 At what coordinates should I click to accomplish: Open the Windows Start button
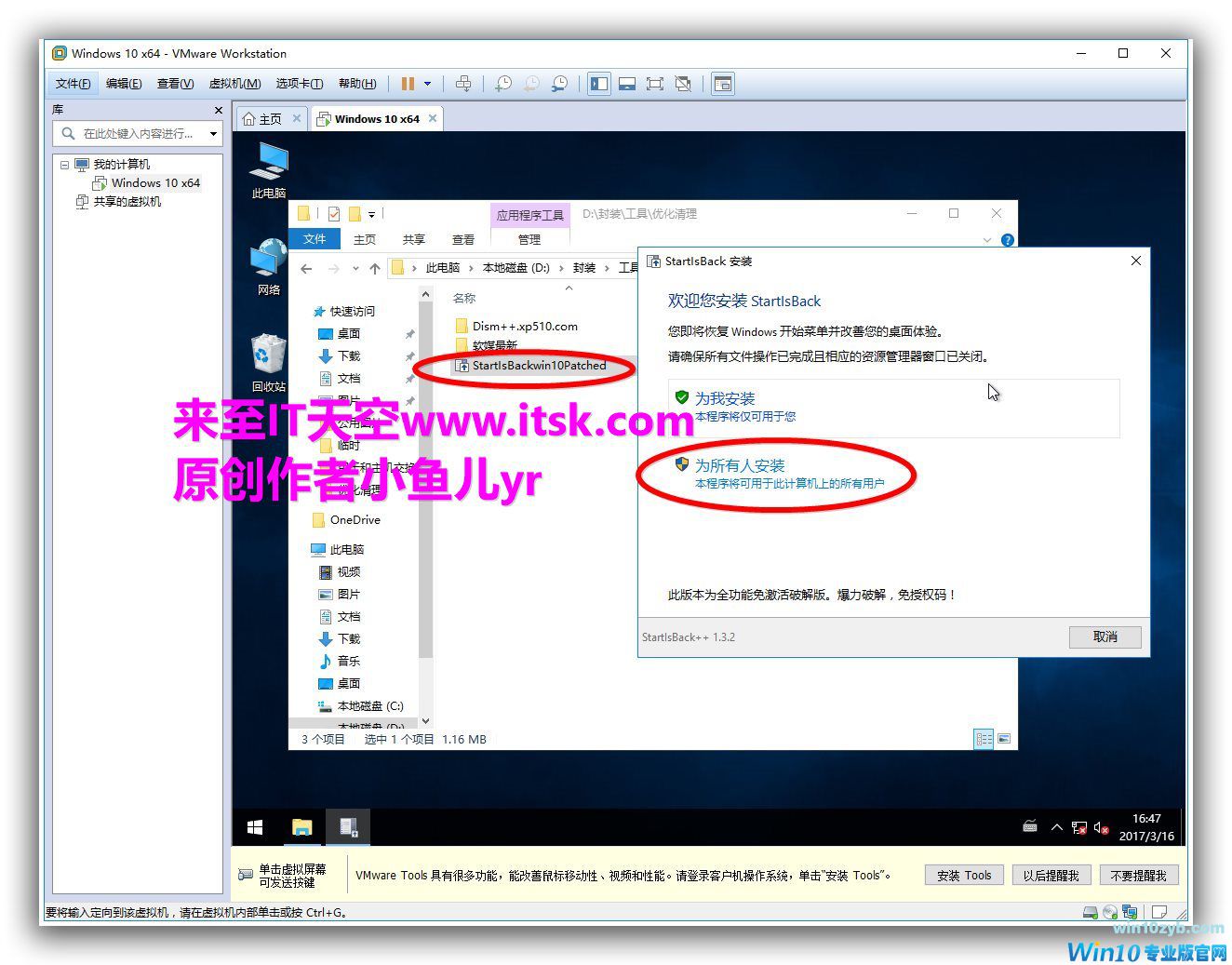click(255, 827)
